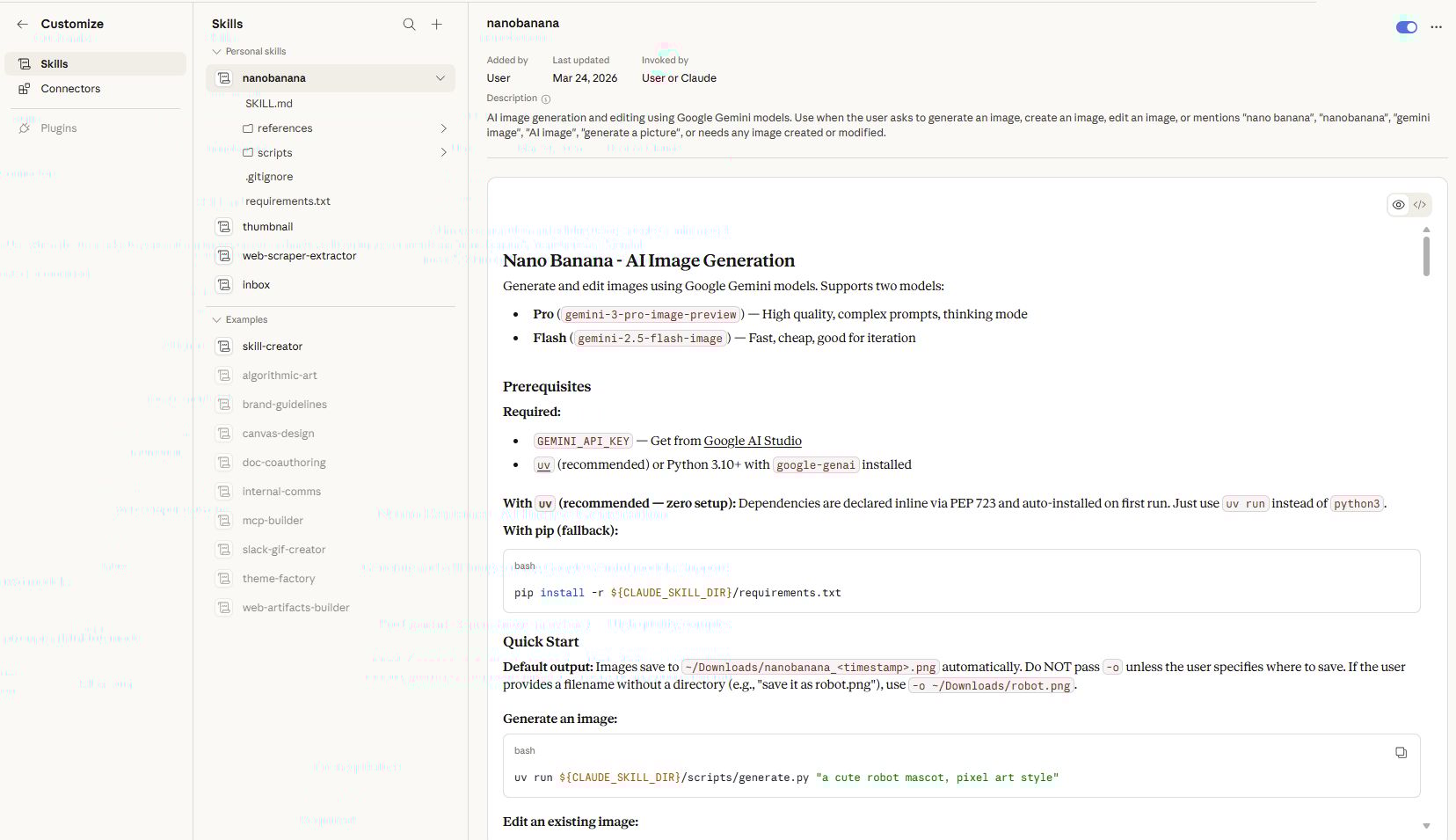1456x840 pixels.
Task: Open the requirements.txt file
Action: tap(288, 201)
